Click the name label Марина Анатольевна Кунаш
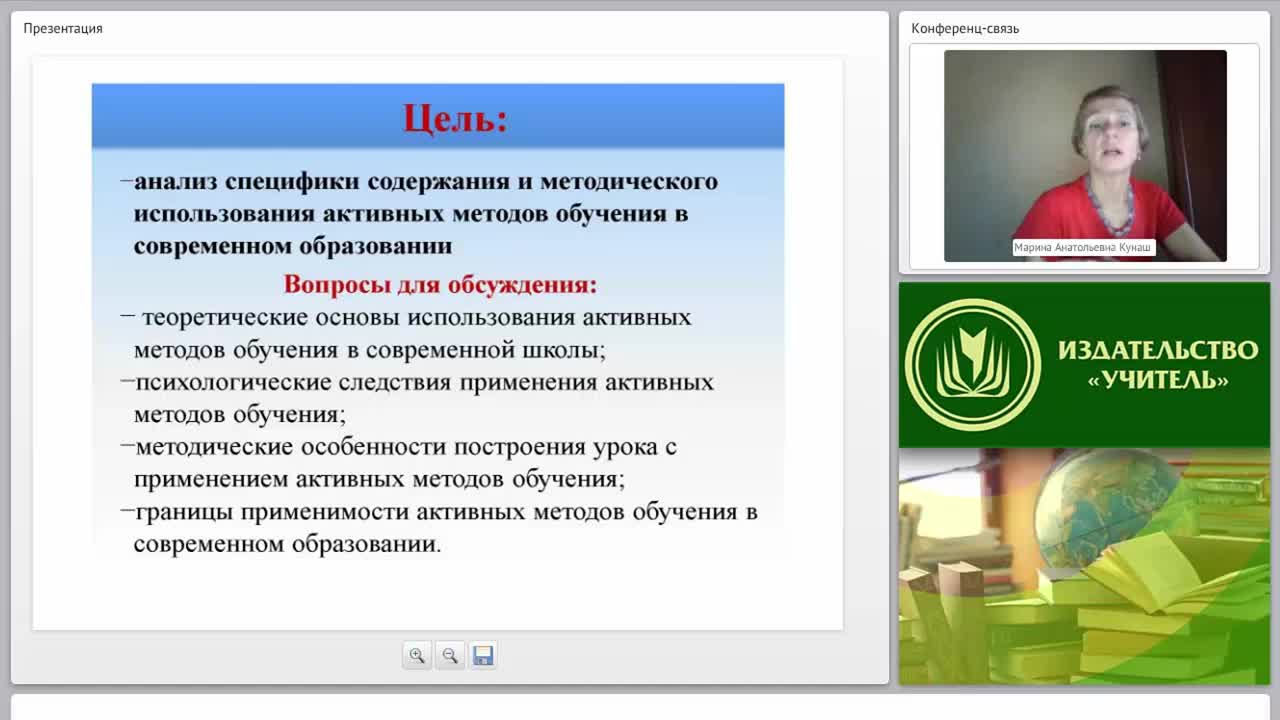Screen dimensions: 1280x720 click(x=1083, y=247)
